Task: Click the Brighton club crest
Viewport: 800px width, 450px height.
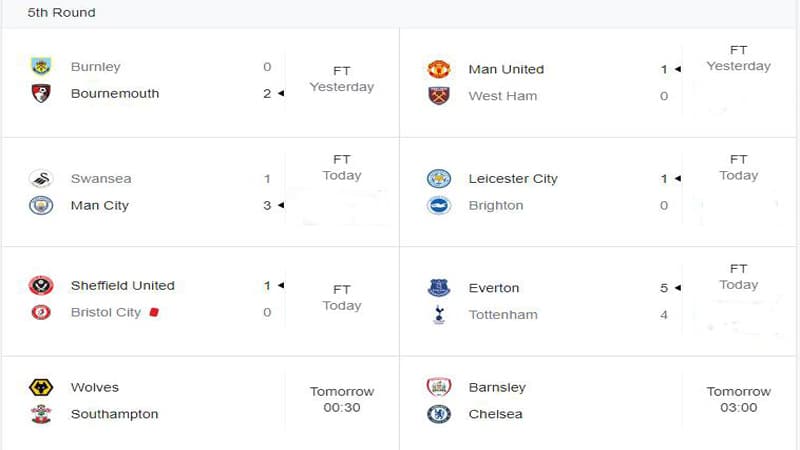Action: [x=438, y=205]
